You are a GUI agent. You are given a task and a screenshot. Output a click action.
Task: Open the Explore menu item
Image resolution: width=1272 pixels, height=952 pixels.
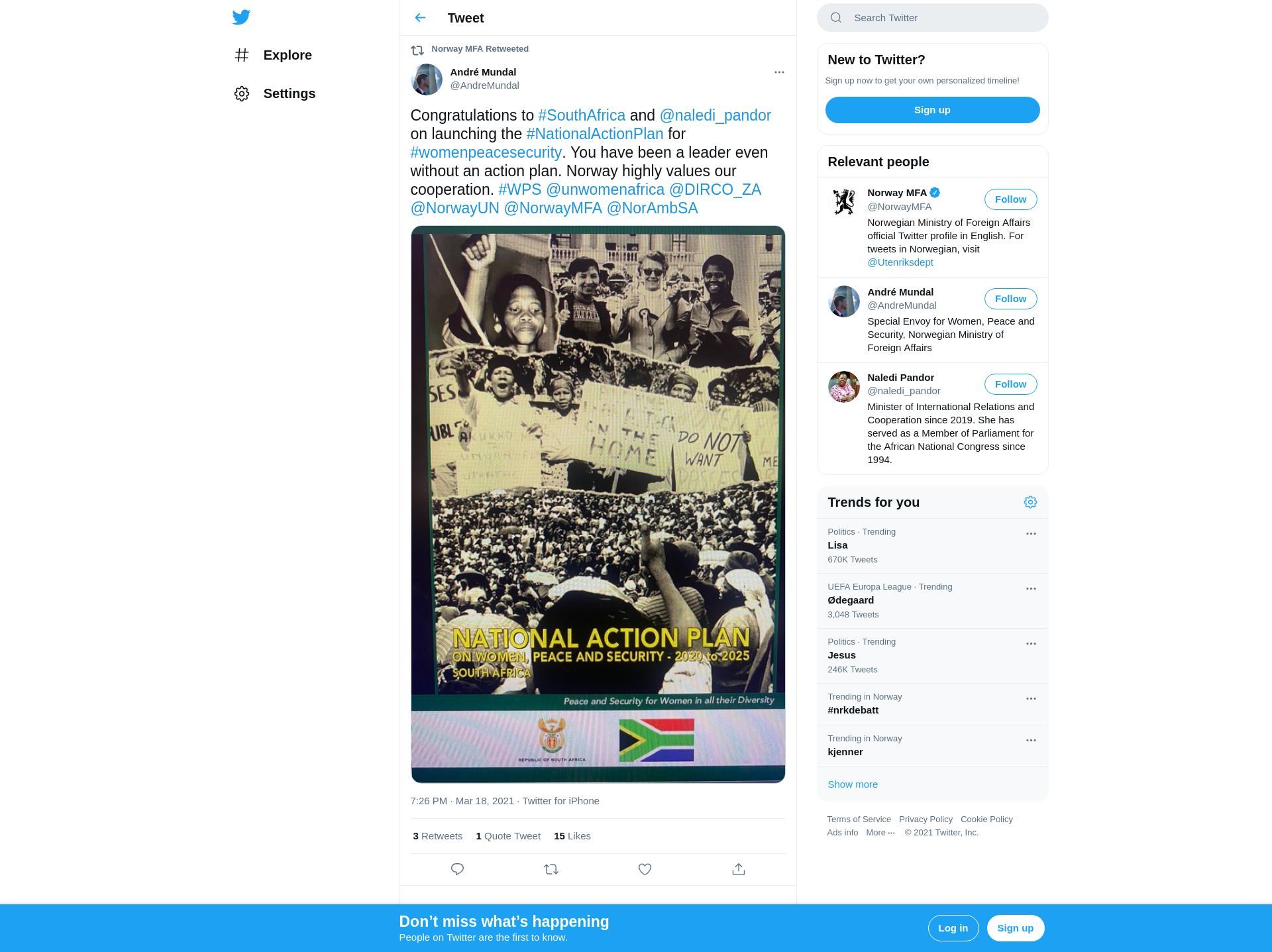(273, 55)
